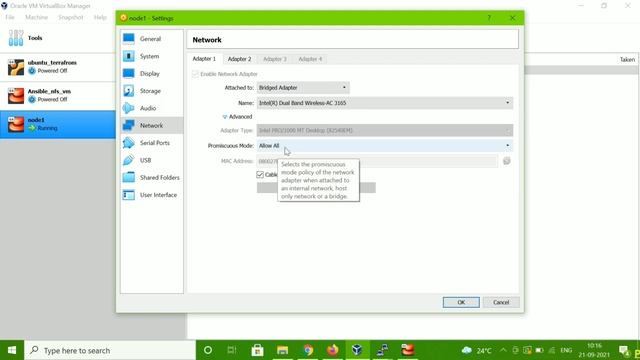Screen dimensions: 640x360
Task: Open Serial Ports settings category
Action: (151, 143)
